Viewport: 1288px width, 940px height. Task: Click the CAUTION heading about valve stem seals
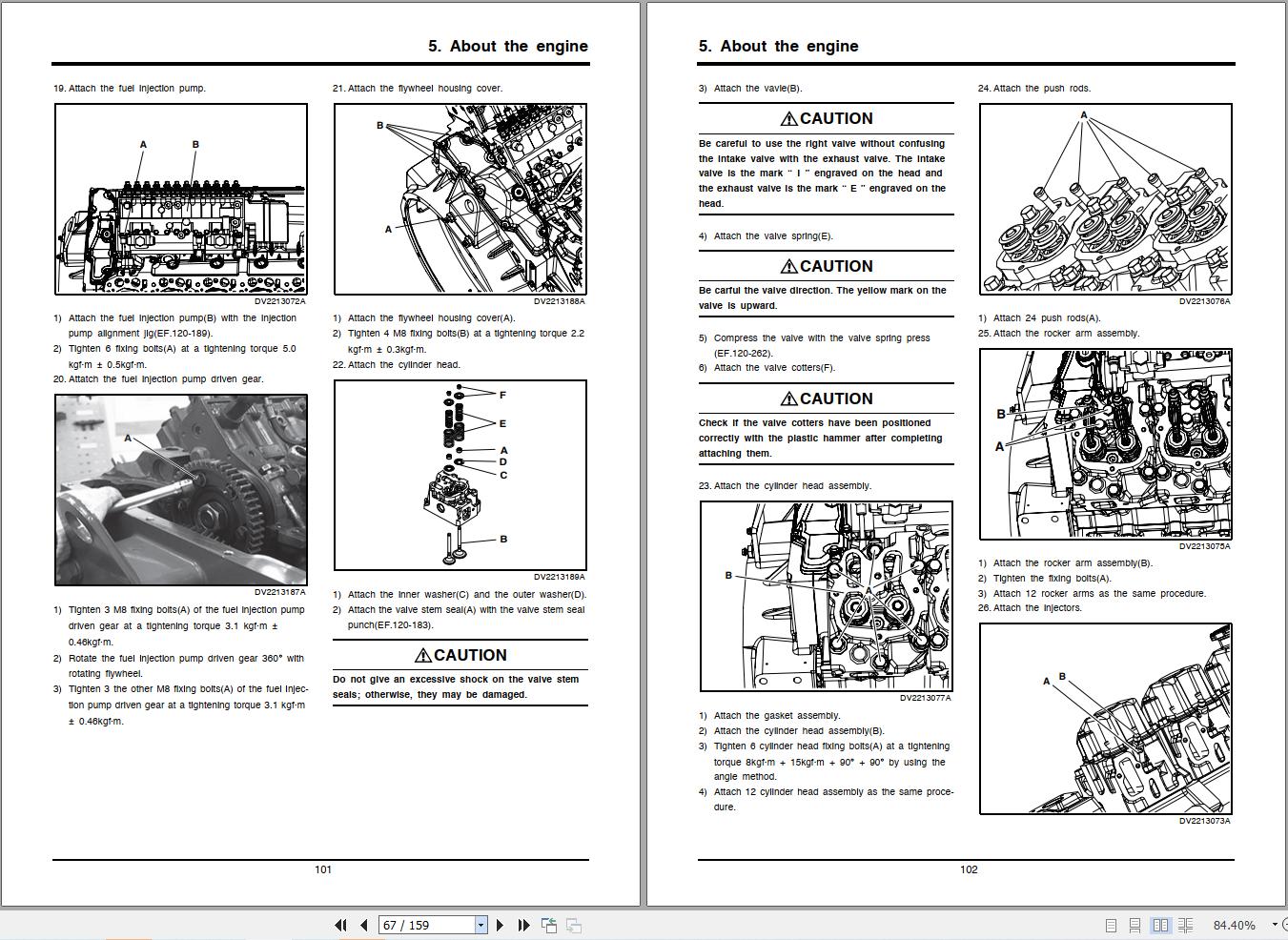[x=460, y=655]
